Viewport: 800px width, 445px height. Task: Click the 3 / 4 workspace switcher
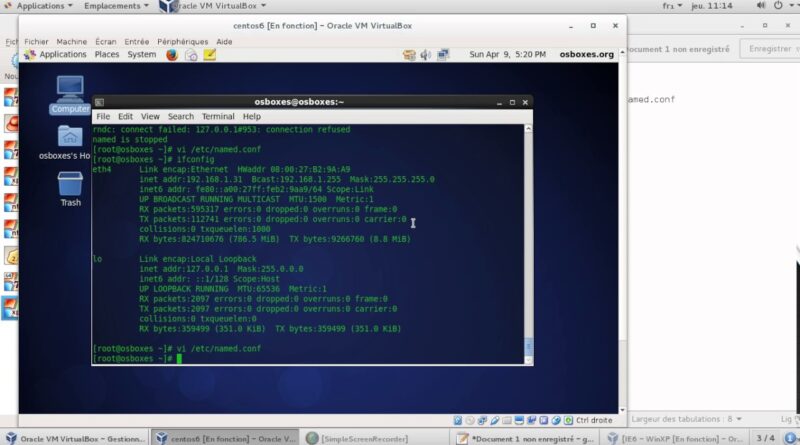point(765,438)
